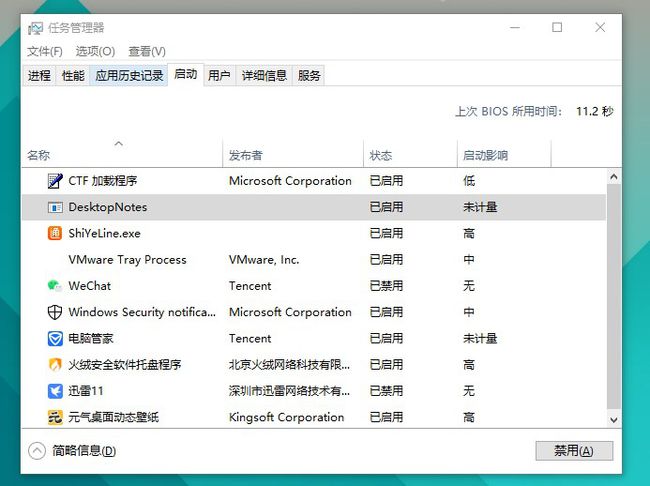650x486 pixels.
Task: Click the WeChat green icon
Action: [x=55, y=286]
